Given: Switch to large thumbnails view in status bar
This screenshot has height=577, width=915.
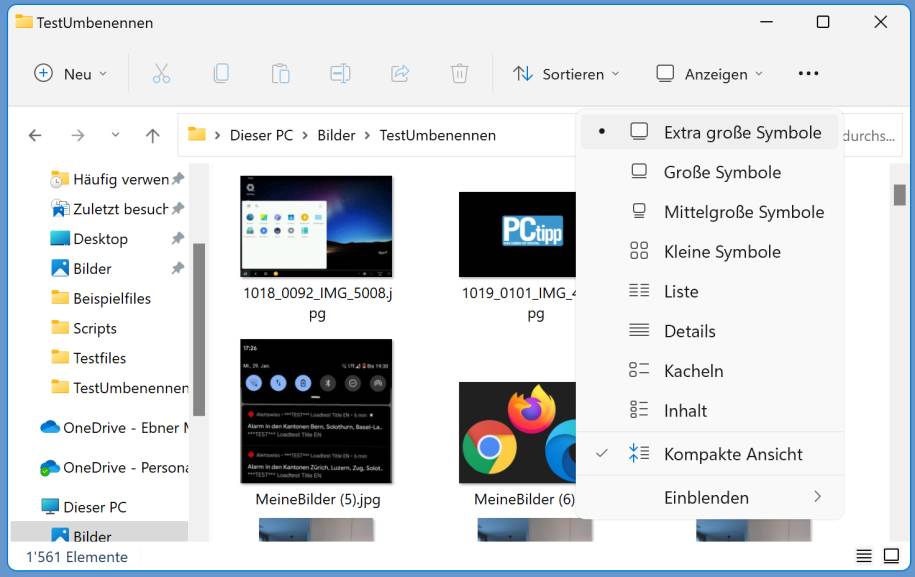Looking at the screenshot, I should (x=890, y=556).
